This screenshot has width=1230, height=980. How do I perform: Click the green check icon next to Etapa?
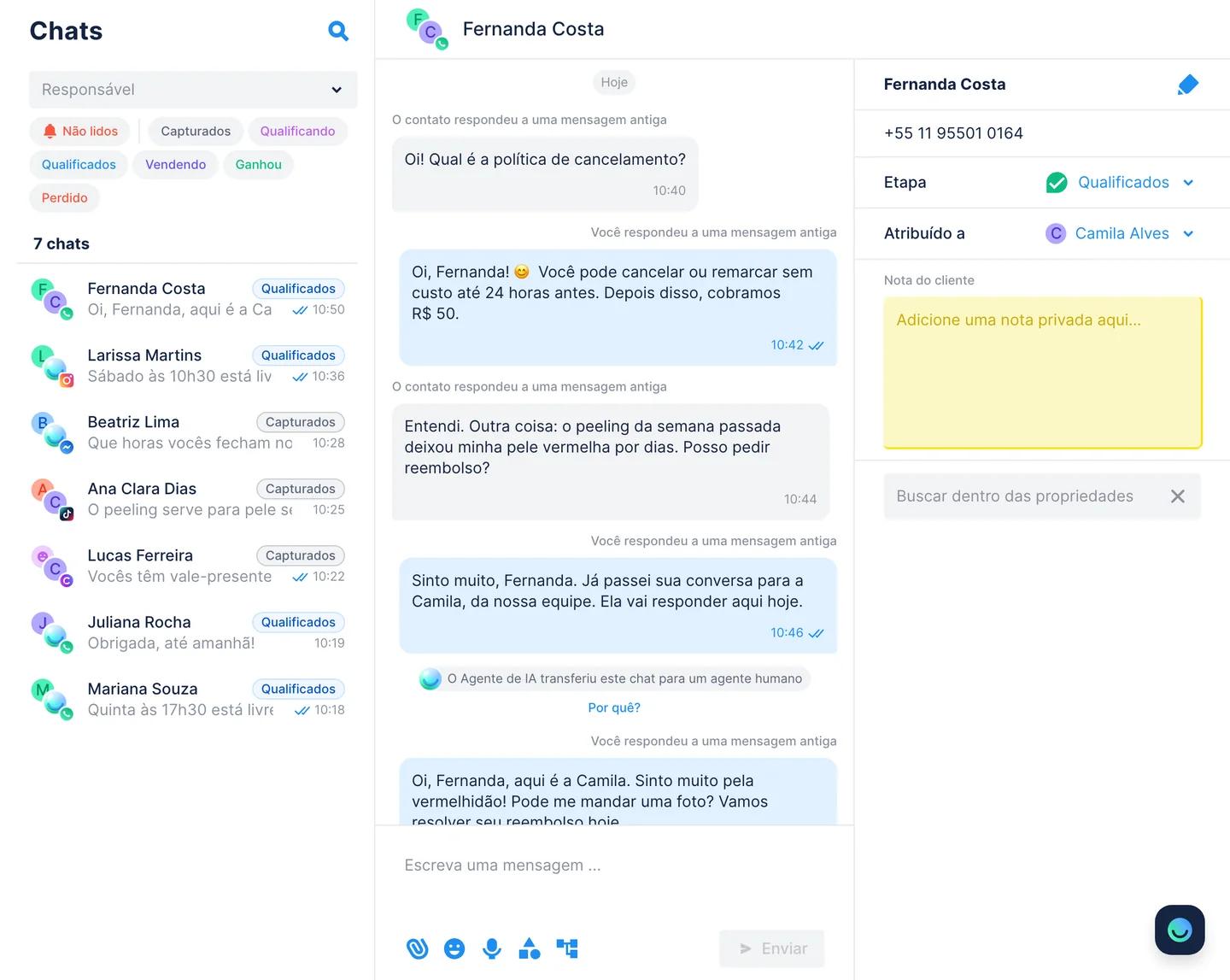1057,183
